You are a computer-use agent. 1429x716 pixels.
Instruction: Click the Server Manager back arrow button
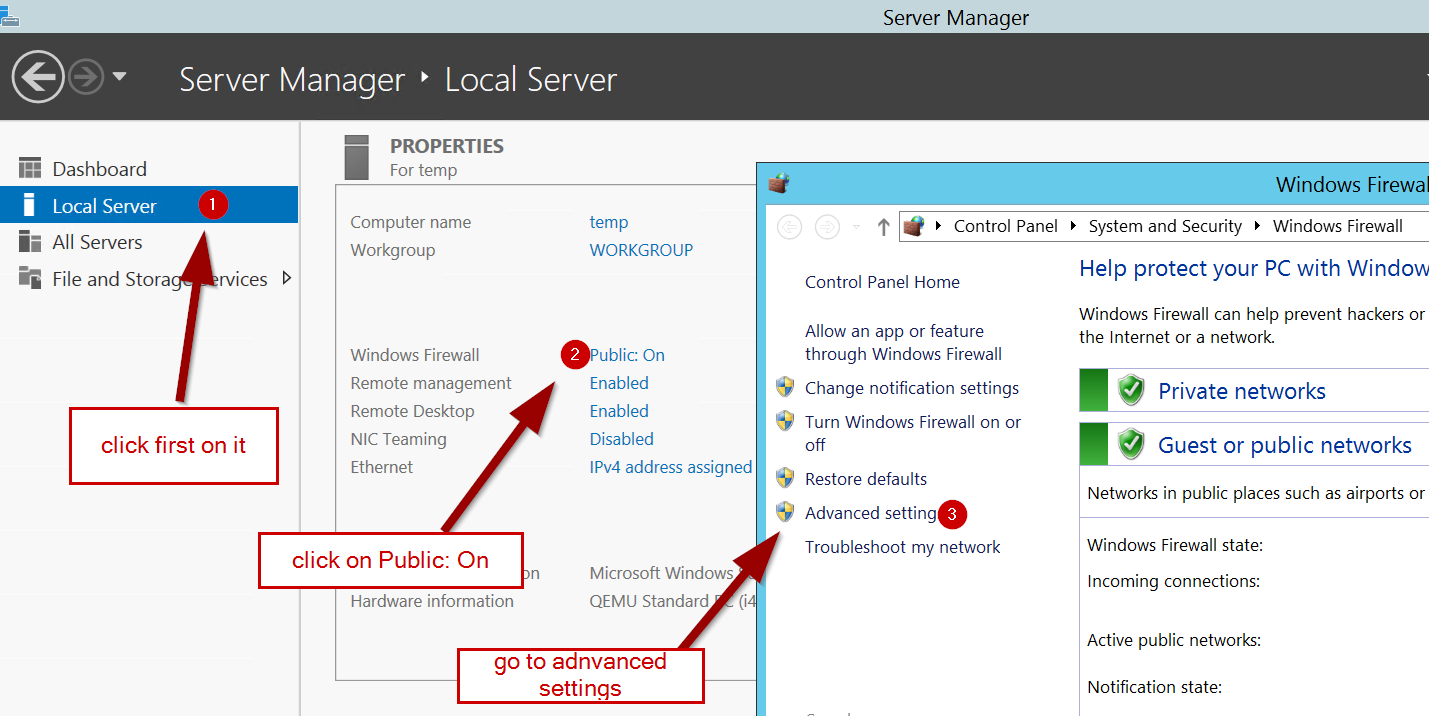38,76
